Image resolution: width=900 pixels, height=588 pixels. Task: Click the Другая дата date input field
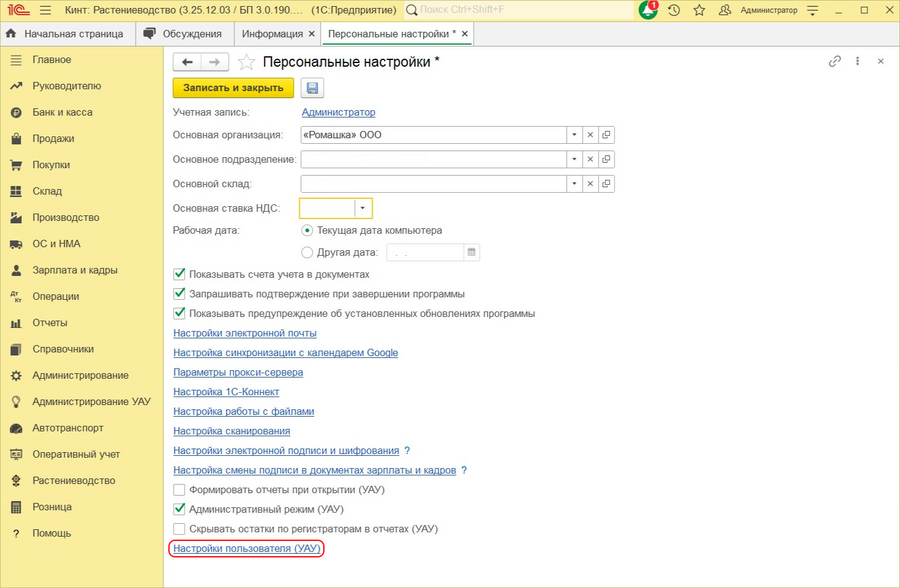pyautogui.click(x=425, y=252)
